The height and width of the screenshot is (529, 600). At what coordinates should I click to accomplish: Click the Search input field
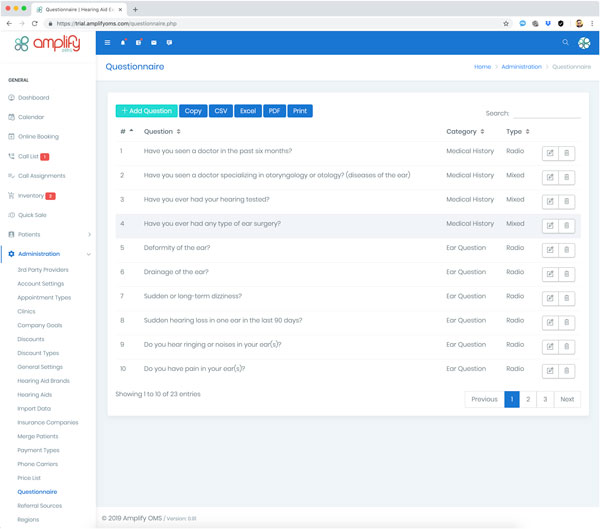tap(546, 113)
